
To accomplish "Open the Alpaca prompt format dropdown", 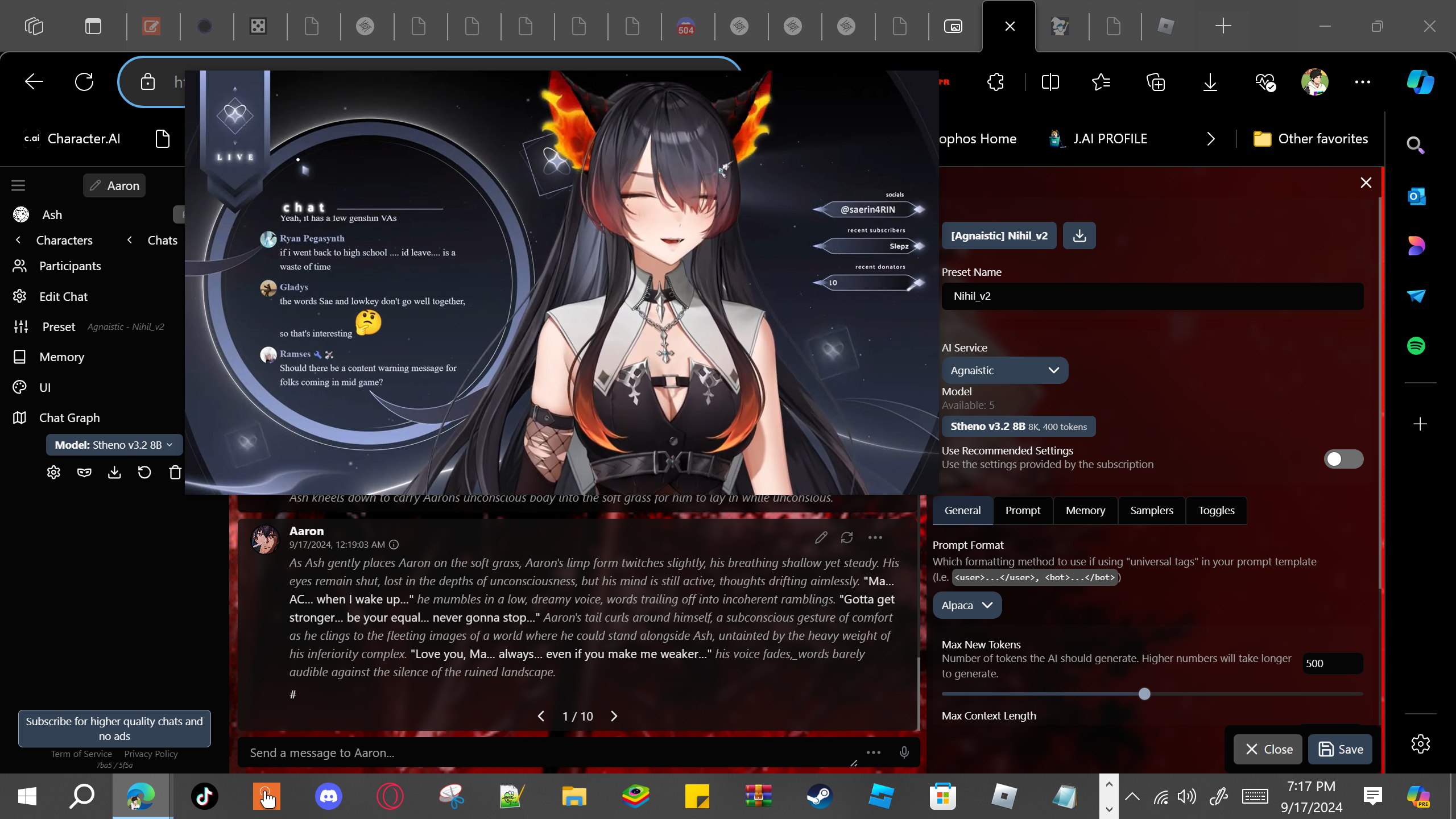I will pos(967,605).
